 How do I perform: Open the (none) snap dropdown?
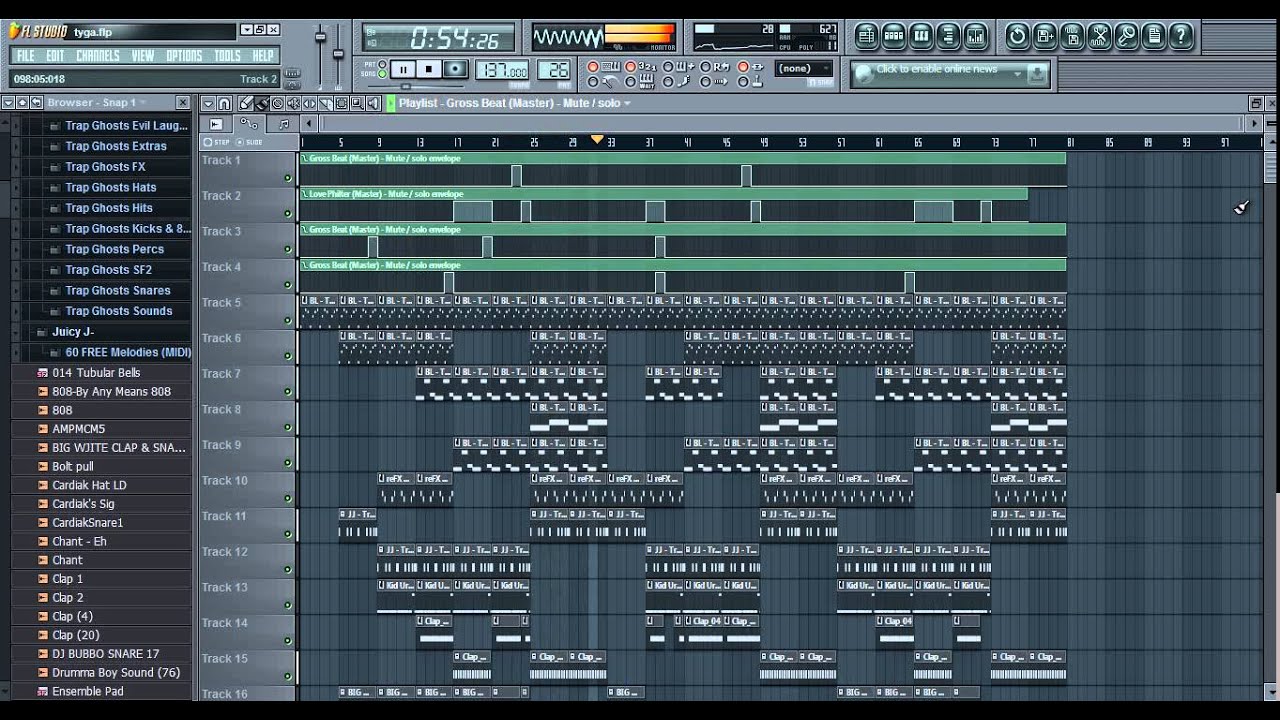click(804, 68)
